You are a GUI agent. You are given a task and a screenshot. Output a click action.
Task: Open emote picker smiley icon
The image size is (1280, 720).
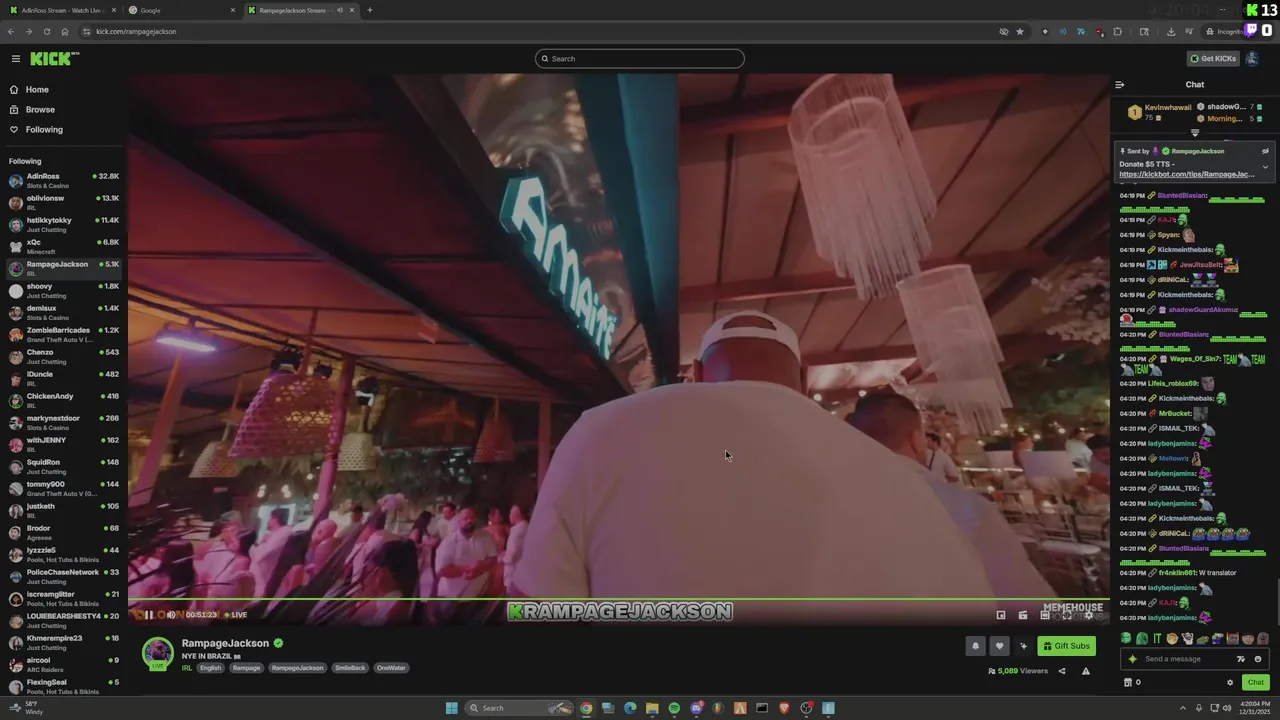tap(1257, 659)
